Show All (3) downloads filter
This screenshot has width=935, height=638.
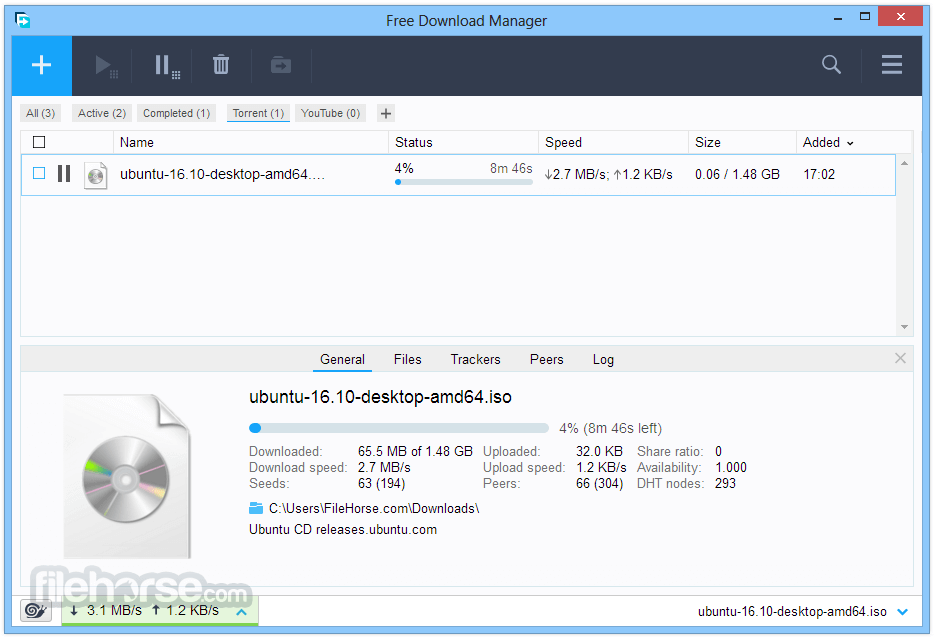click(x=41, y=113)
